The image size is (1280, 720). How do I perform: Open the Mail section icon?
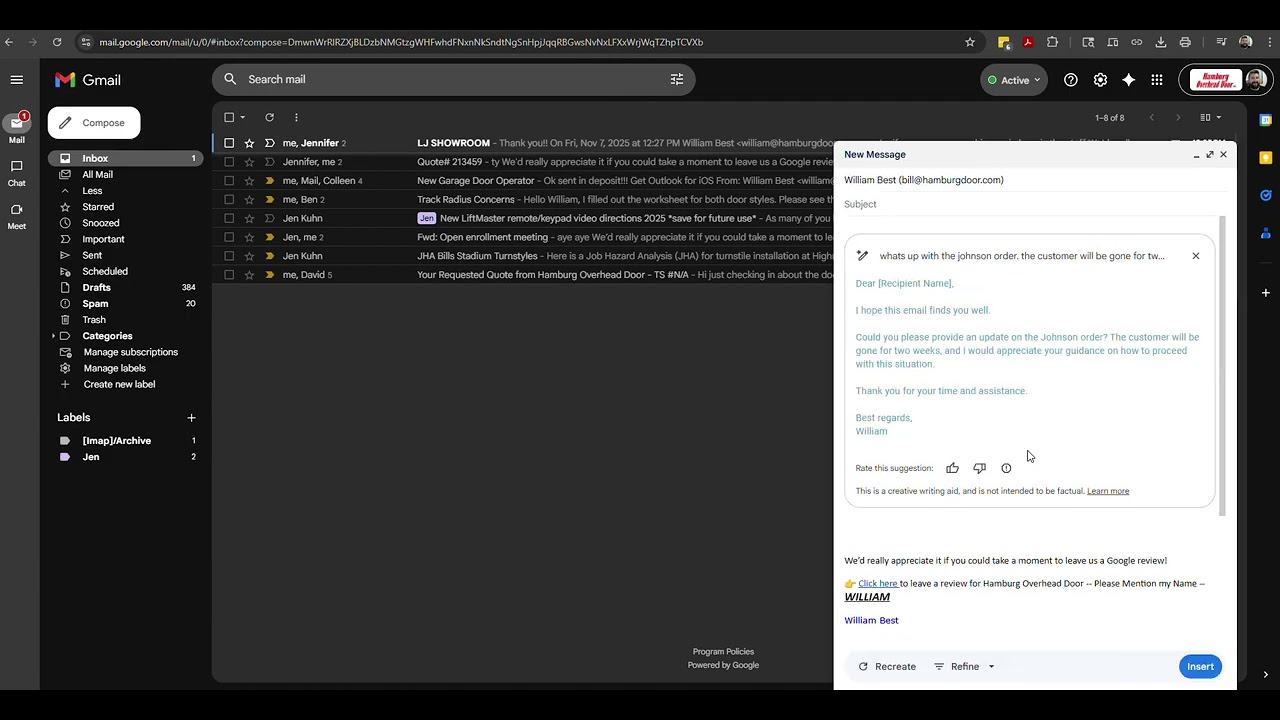17,124
